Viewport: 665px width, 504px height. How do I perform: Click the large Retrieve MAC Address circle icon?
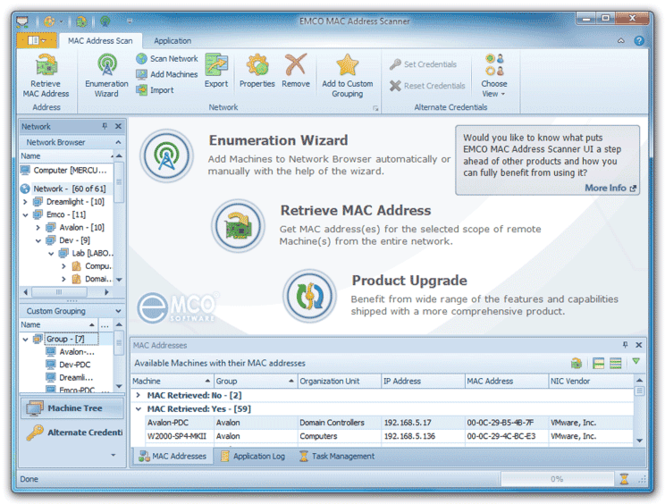pyautogui.click(x=238, y=226)
